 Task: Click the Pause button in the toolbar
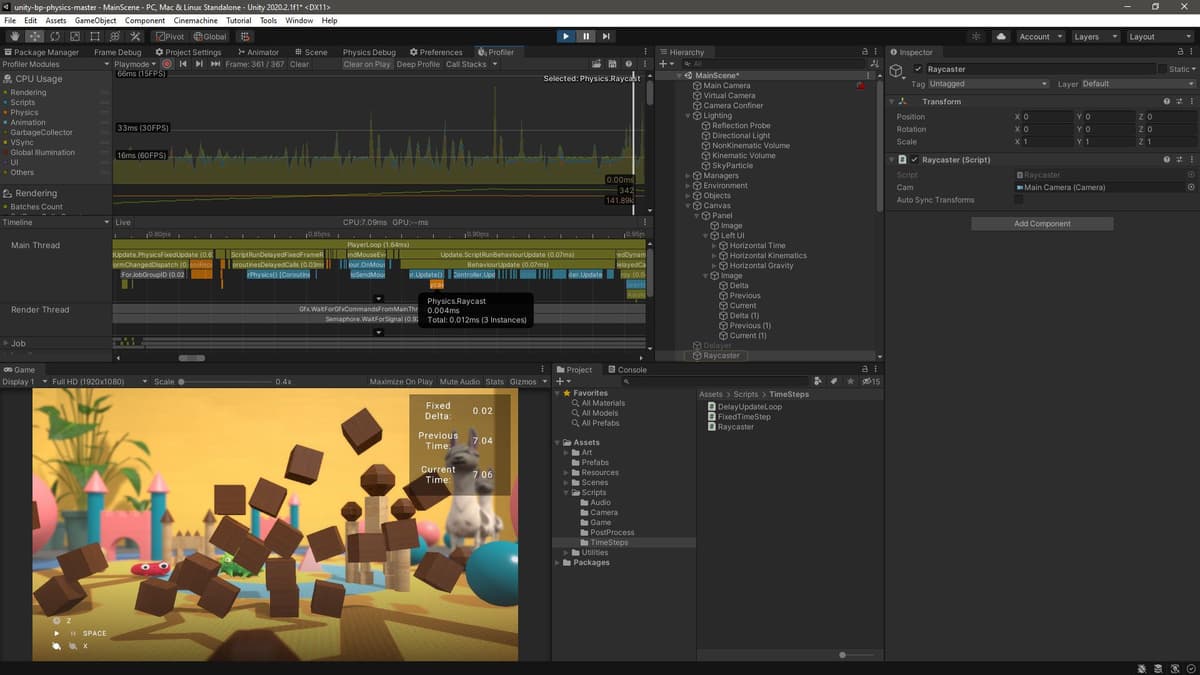click(586, 36)
